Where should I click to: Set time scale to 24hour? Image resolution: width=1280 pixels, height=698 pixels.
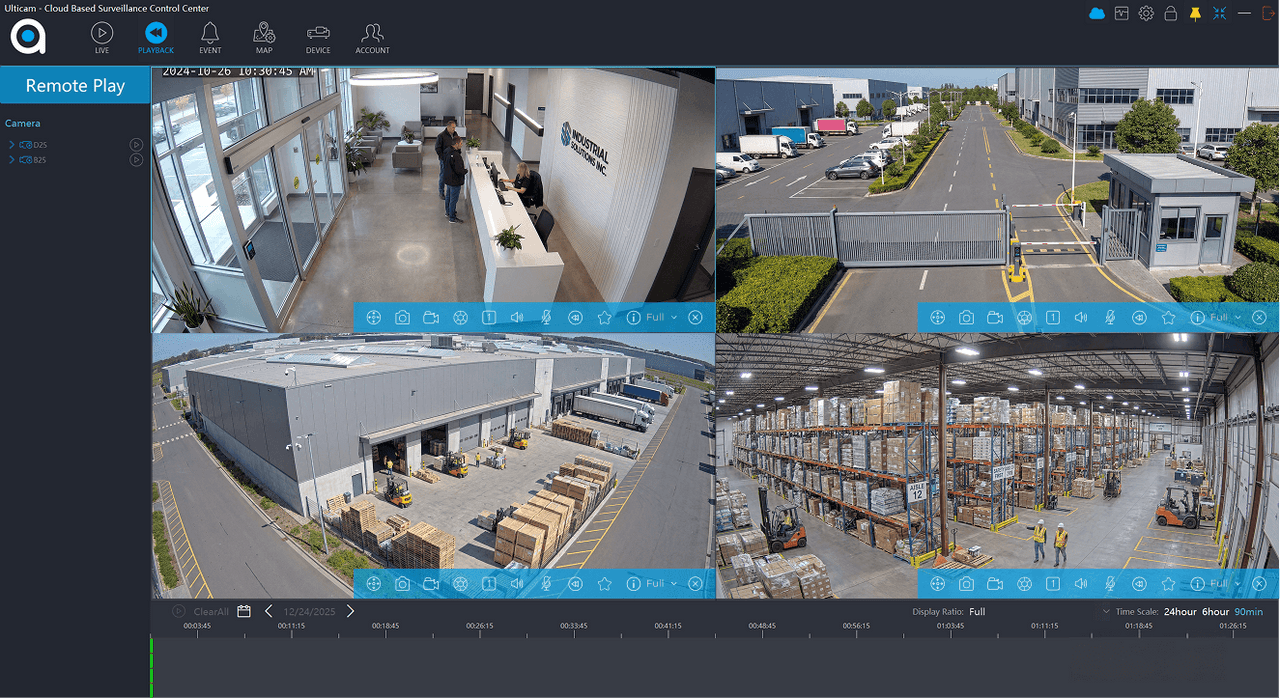[1180, 611]
